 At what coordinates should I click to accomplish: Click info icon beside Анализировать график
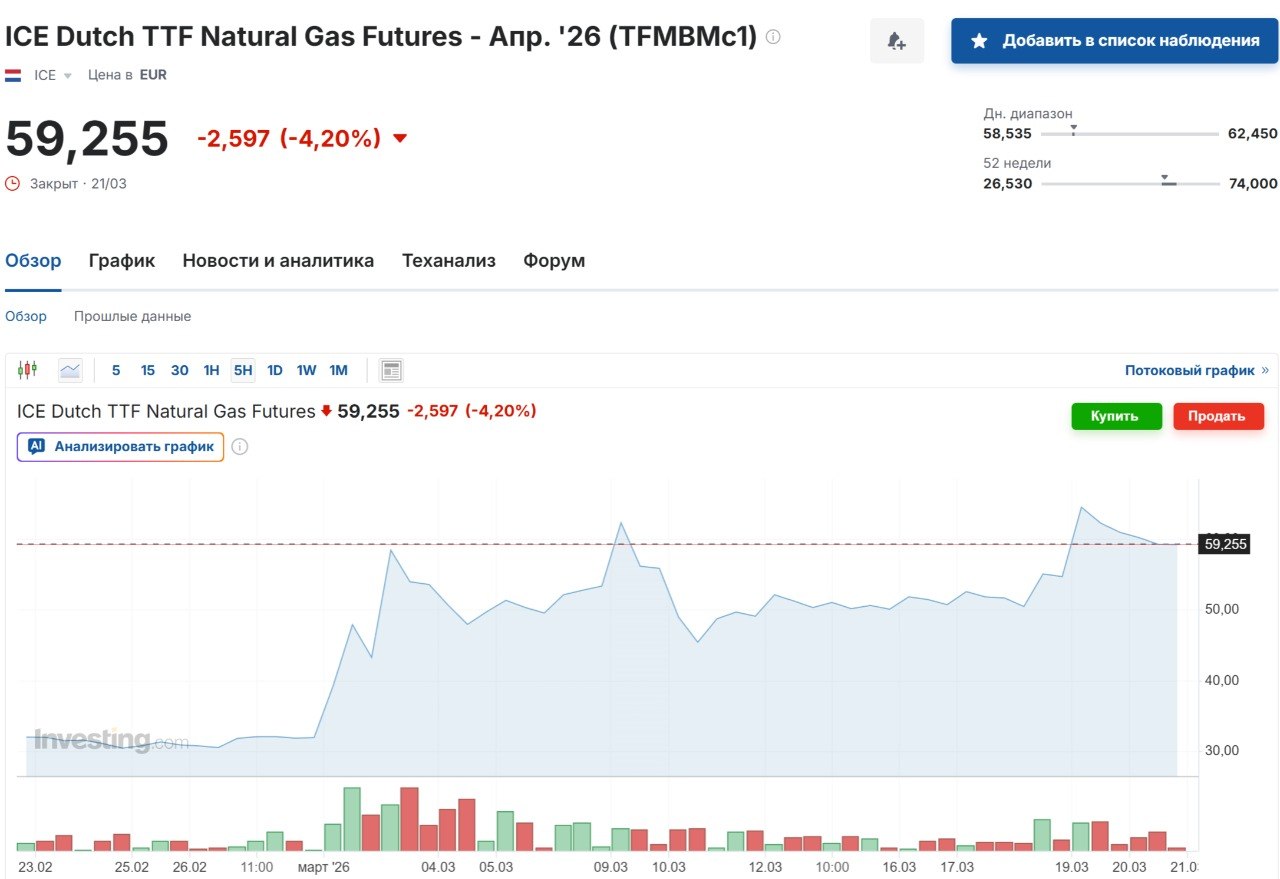coord(240,447)
